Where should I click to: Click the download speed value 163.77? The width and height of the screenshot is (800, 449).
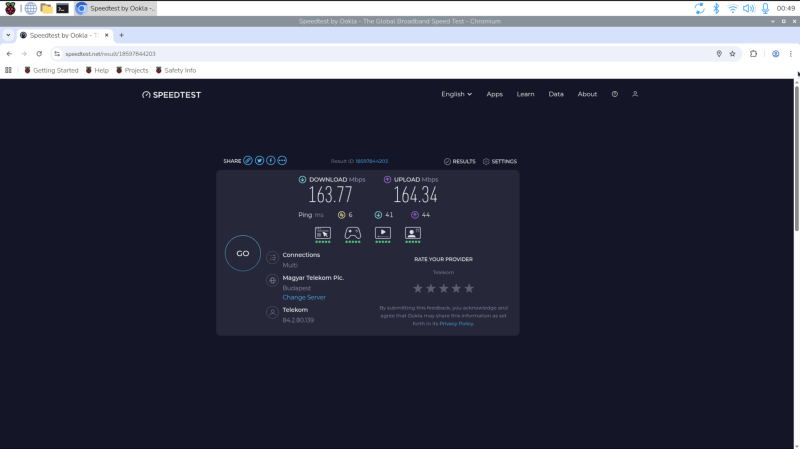(330, 195)
